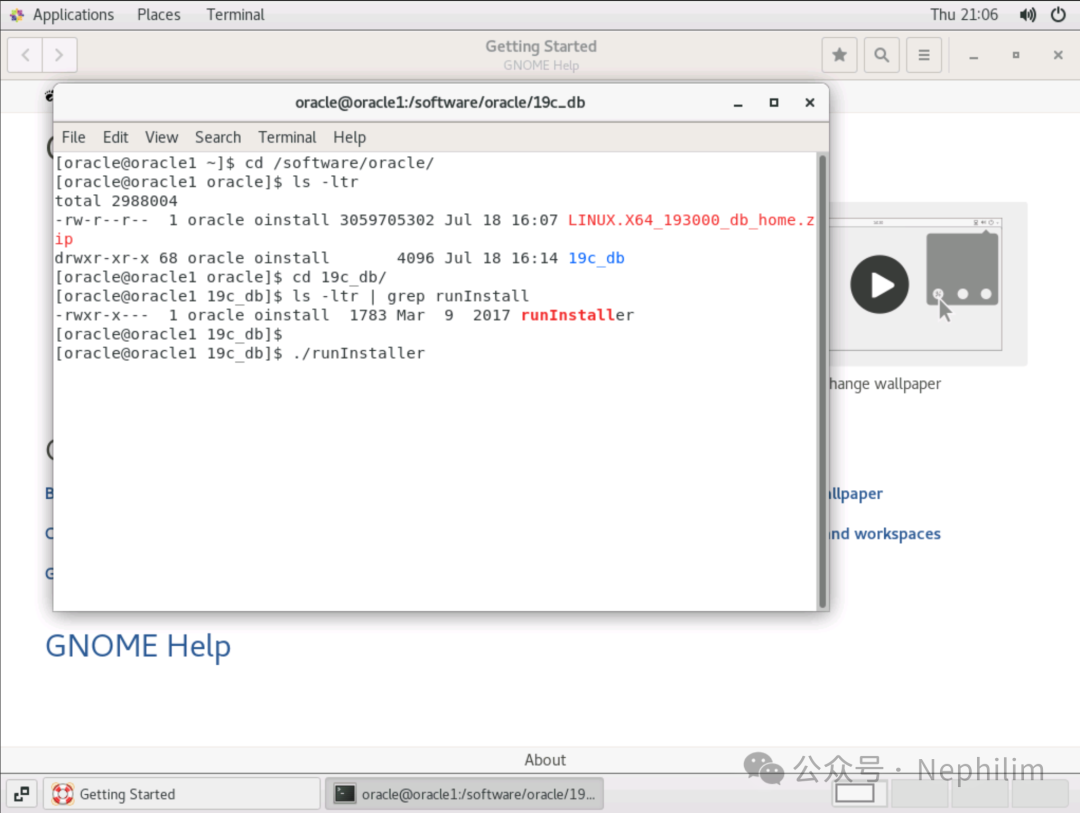Minimize the terminal window
This screenshot has height=813, width=1080.
[x=738, y=103]
